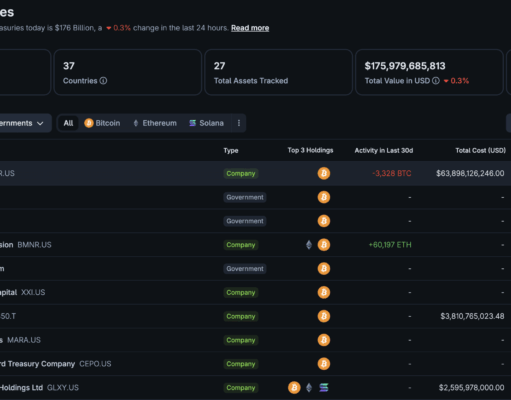Click the CEPO.US ticker
This screenshot has width=511, height=400.
click(95, 364)
